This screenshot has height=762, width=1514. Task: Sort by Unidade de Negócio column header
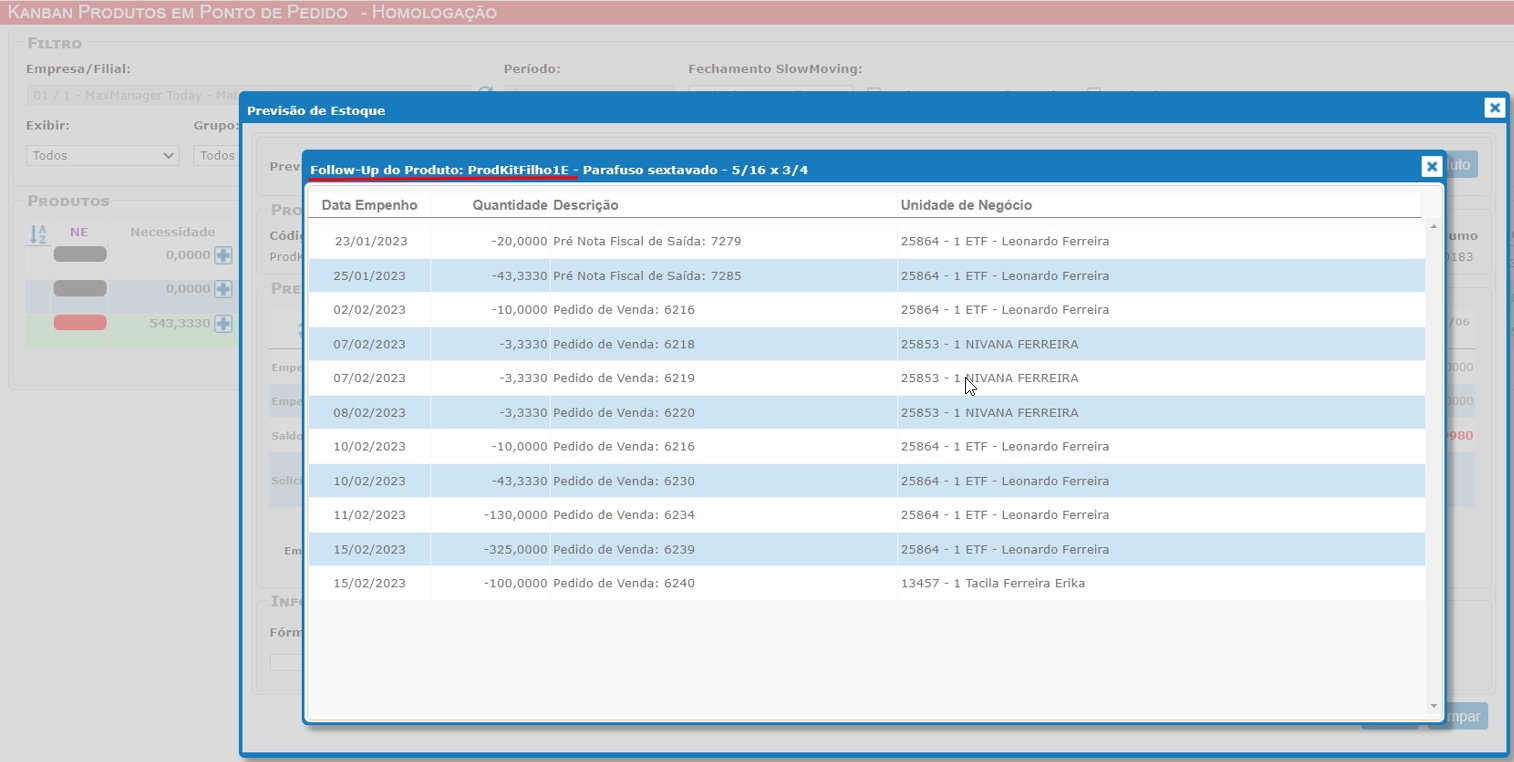coord(966,205)
